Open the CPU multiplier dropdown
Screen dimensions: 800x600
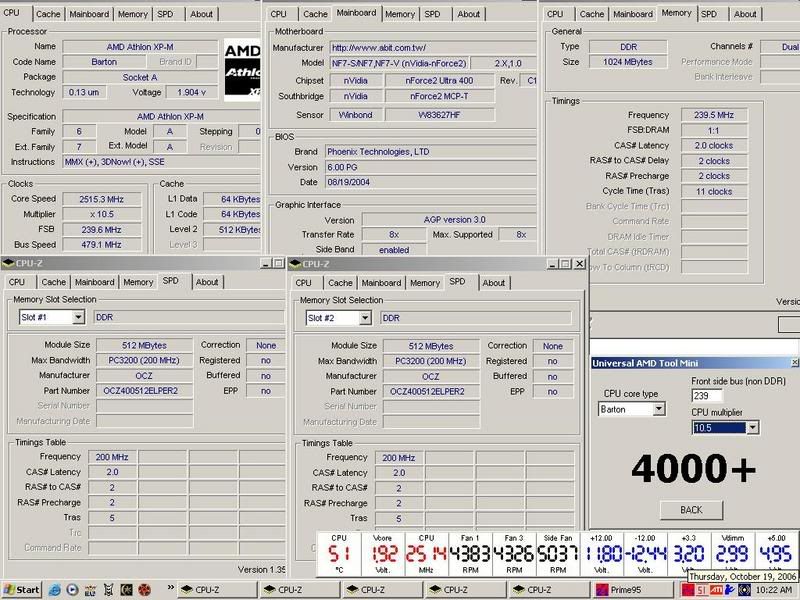click(x=752, y=428)
